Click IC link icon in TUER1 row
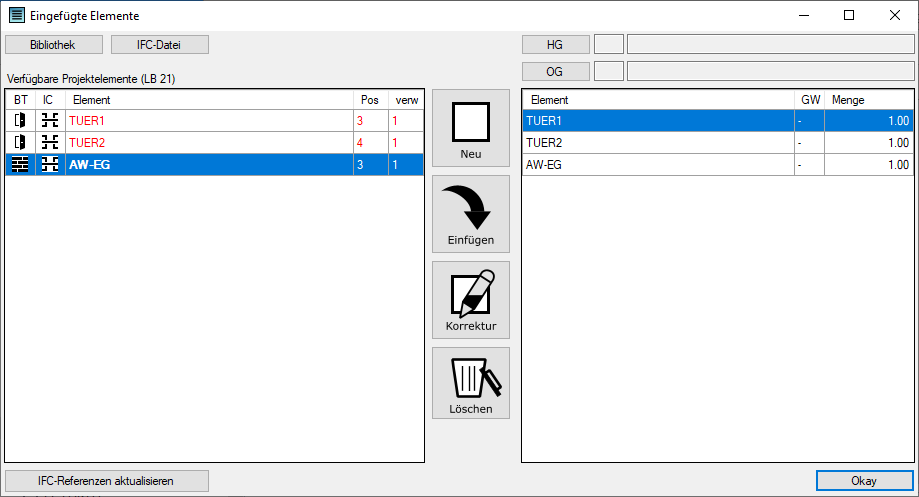 click(x=50, y=120)
